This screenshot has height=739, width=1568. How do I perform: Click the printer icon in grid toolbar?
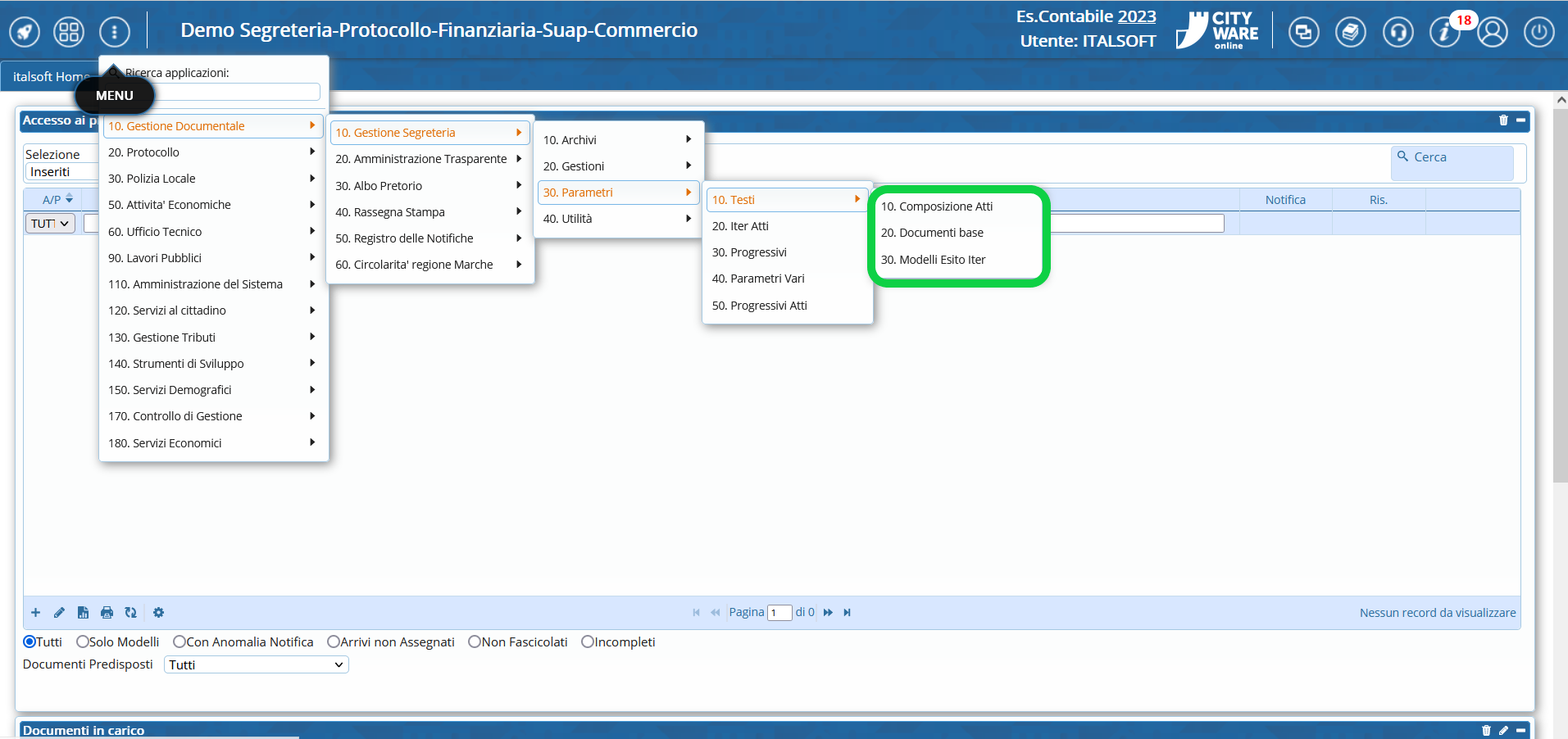pos(107,613)
